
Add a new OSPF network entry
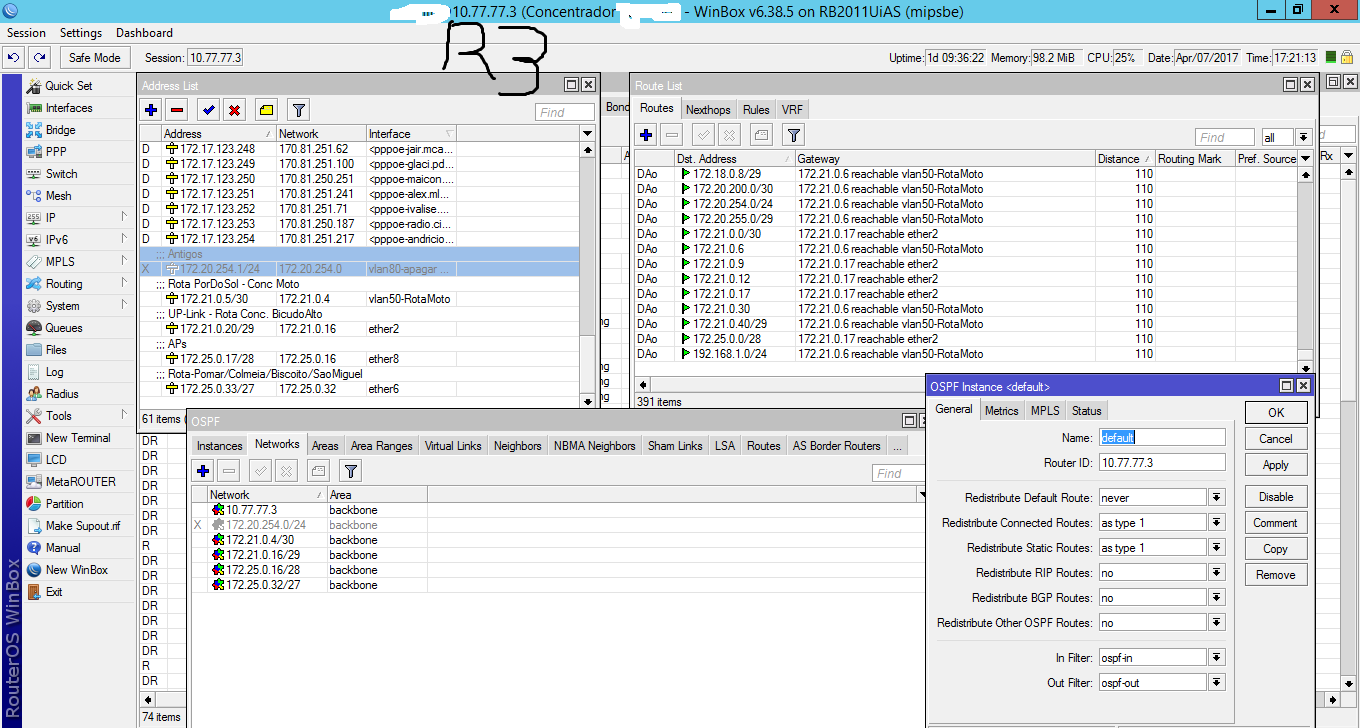203,470
